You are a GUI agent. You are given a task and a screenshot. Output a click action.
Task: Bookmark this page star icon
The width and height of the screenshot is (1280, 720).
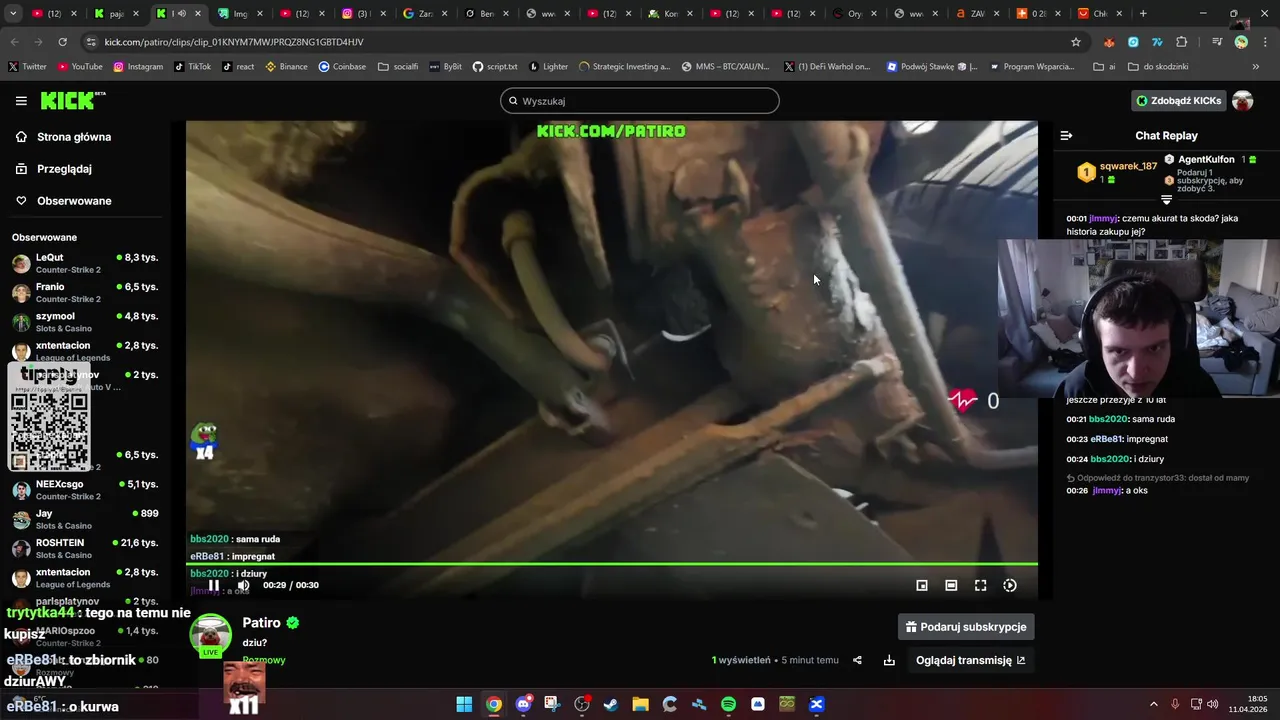[1076, 42]
